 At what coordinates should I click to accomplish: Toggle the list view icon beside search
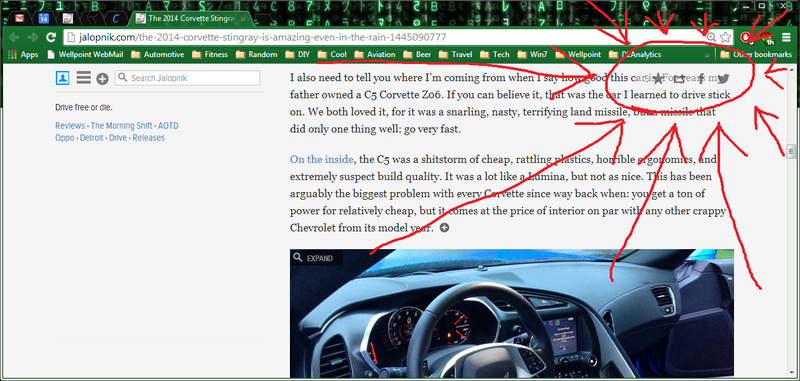click(84, 78)
